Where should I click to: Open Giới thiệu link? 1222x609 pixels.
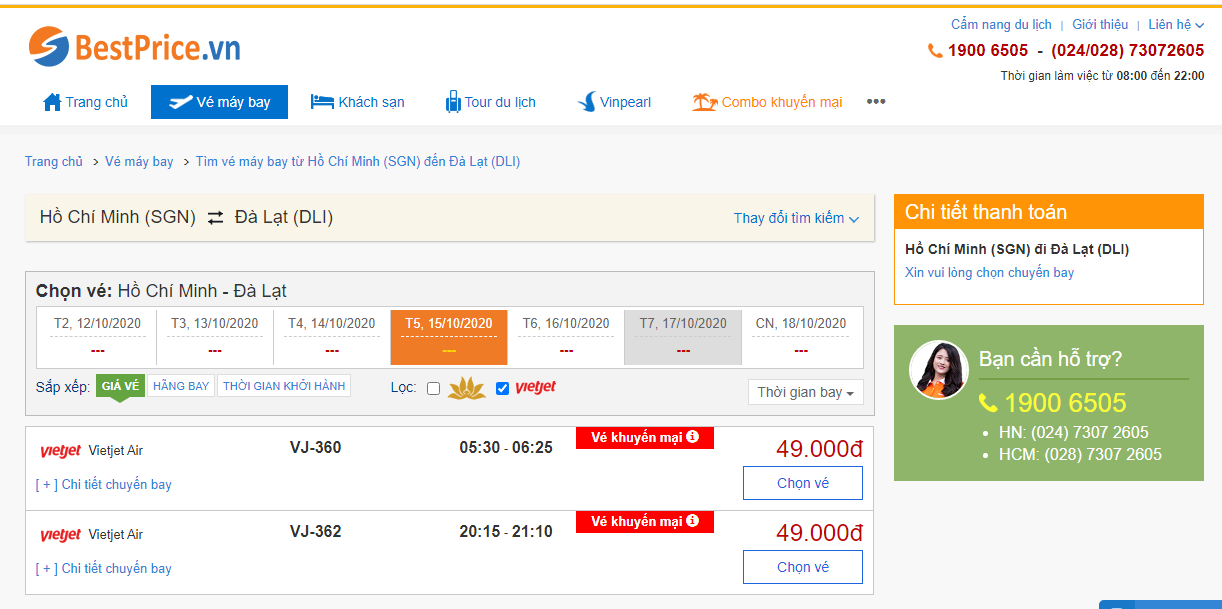1100,24
